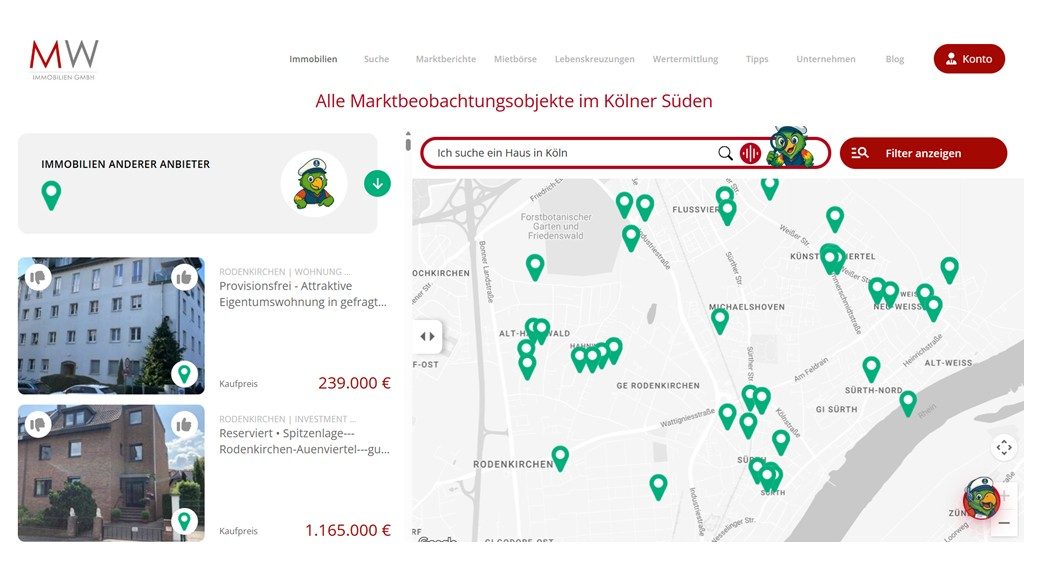Open 'Provisionsfrei - Attraktive Eigentumswohnung' listing title

pos(303,294)
